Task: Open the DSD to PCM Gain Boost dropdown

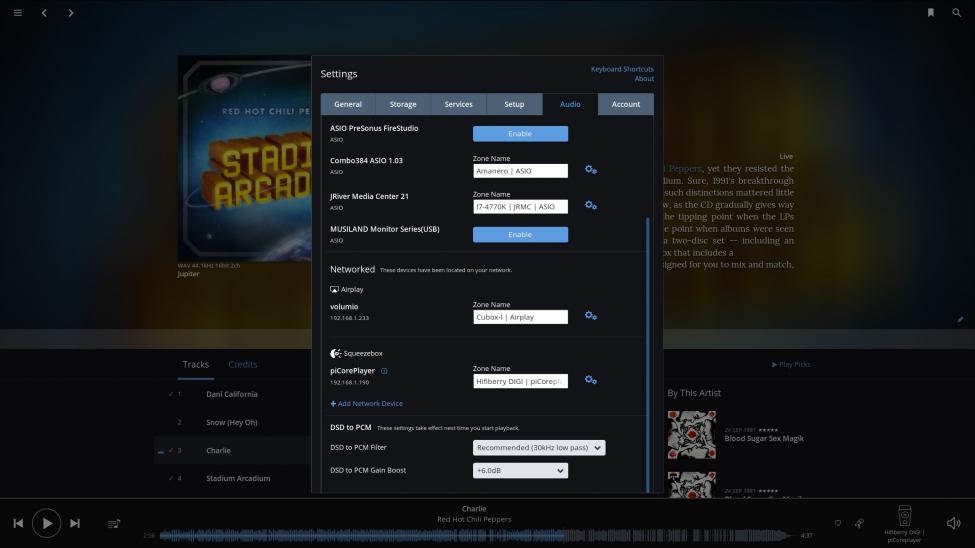Action: (x=520, y=471)
